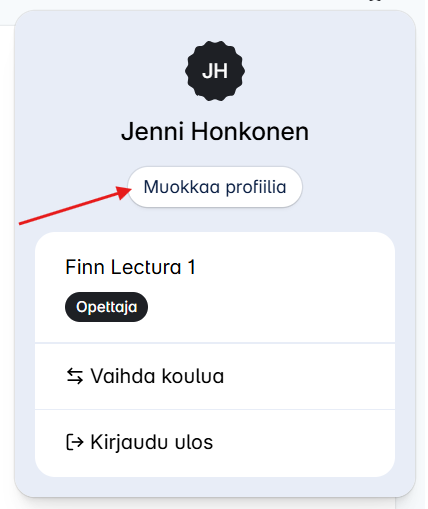This screenshot has height=509, width=428.
Task: Click the logout icon beside Kirjaudu ulos
Action: click(75, 442)
